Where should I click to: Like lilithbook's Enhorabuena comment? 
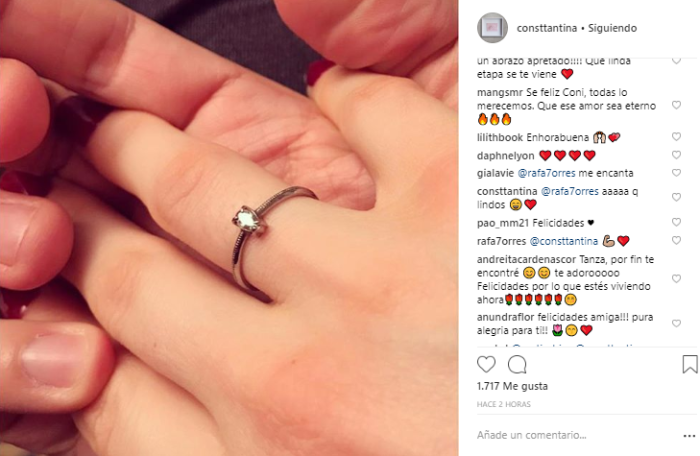676,137
